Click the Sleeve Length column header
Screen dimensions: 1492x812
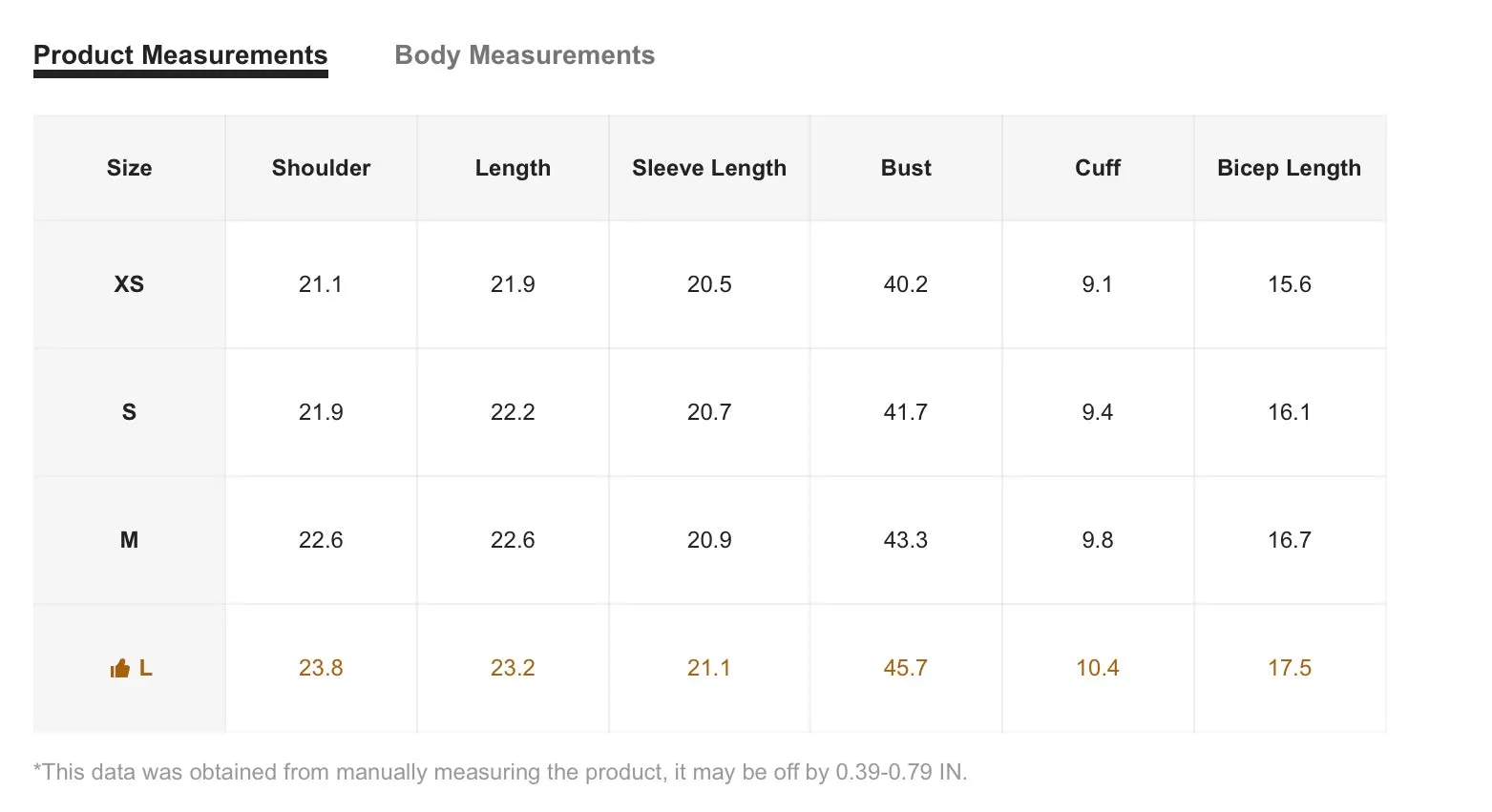tap(709, 168)
